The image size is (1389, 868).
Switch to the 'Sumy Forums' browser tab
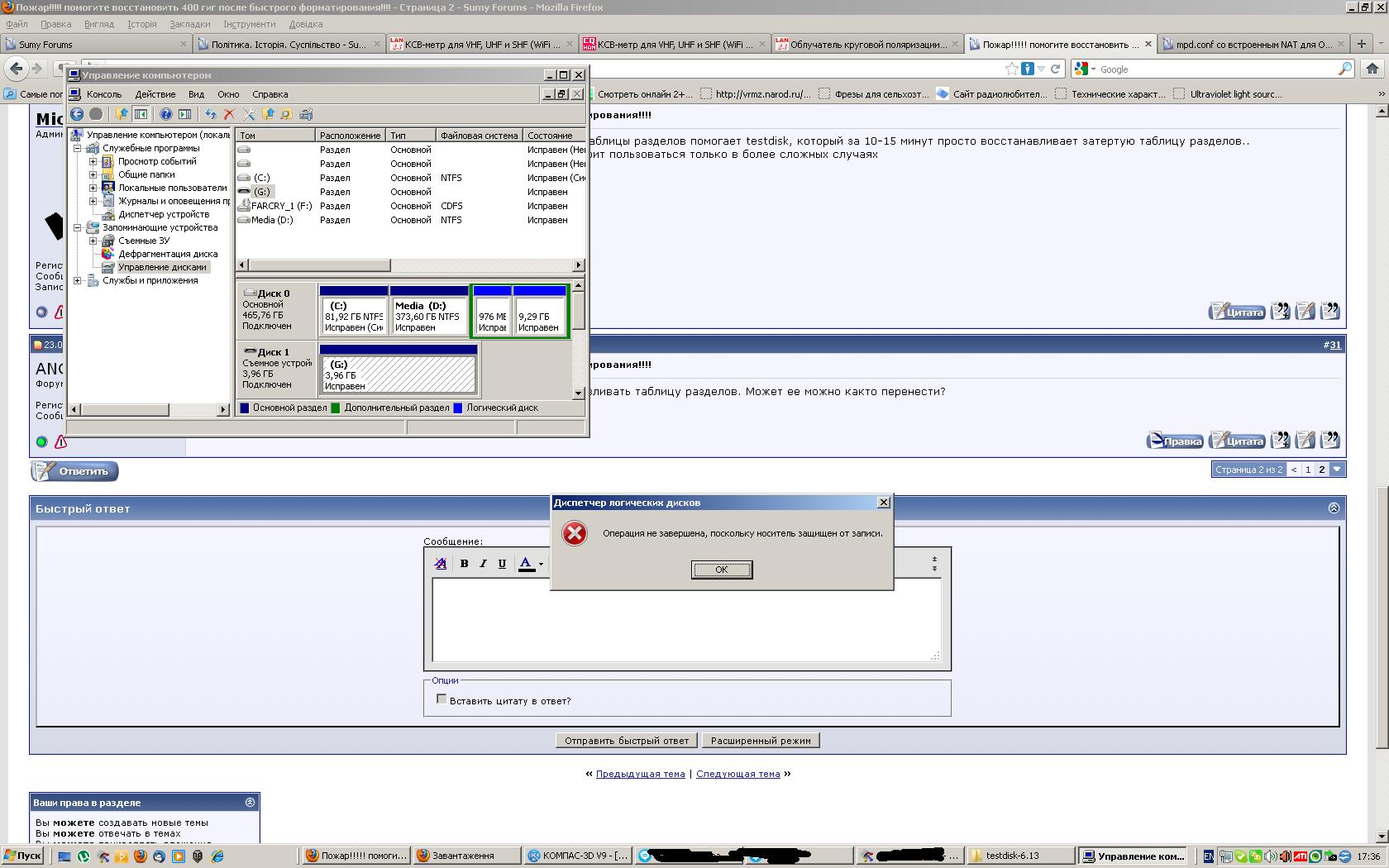point(97,44)
